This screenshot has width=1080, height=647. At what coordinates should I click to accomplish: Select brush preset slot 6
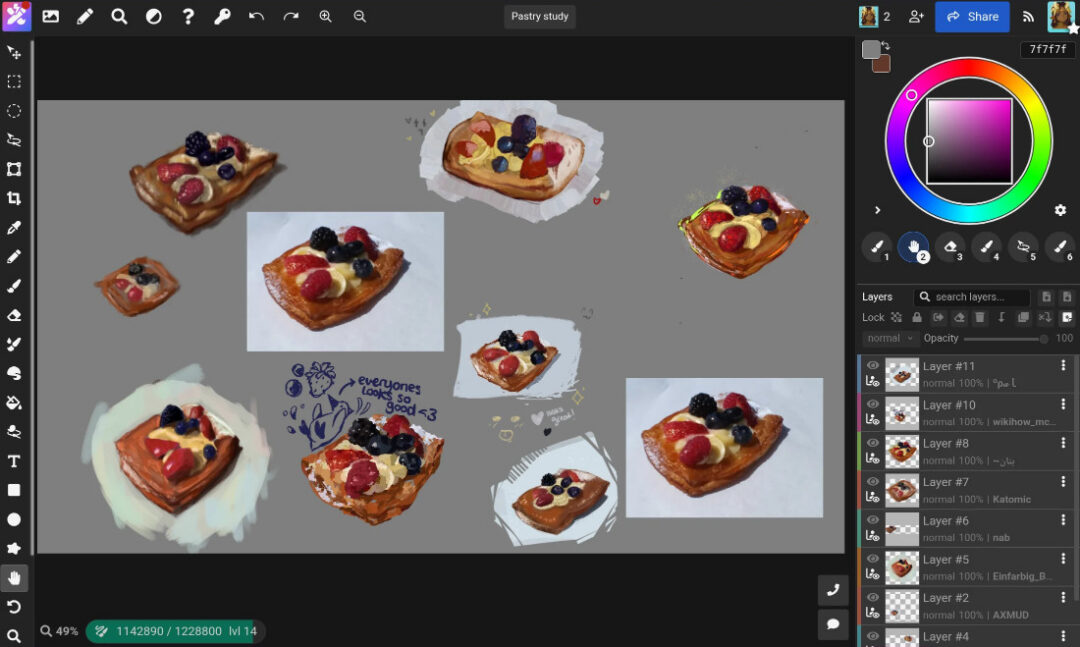point(1060,247)
